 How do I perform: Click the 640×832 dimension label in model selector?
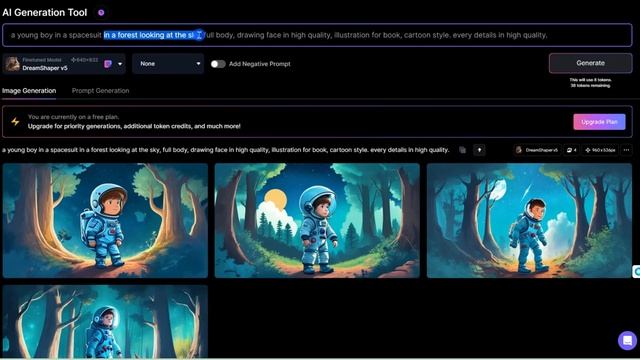coord(84,60)
